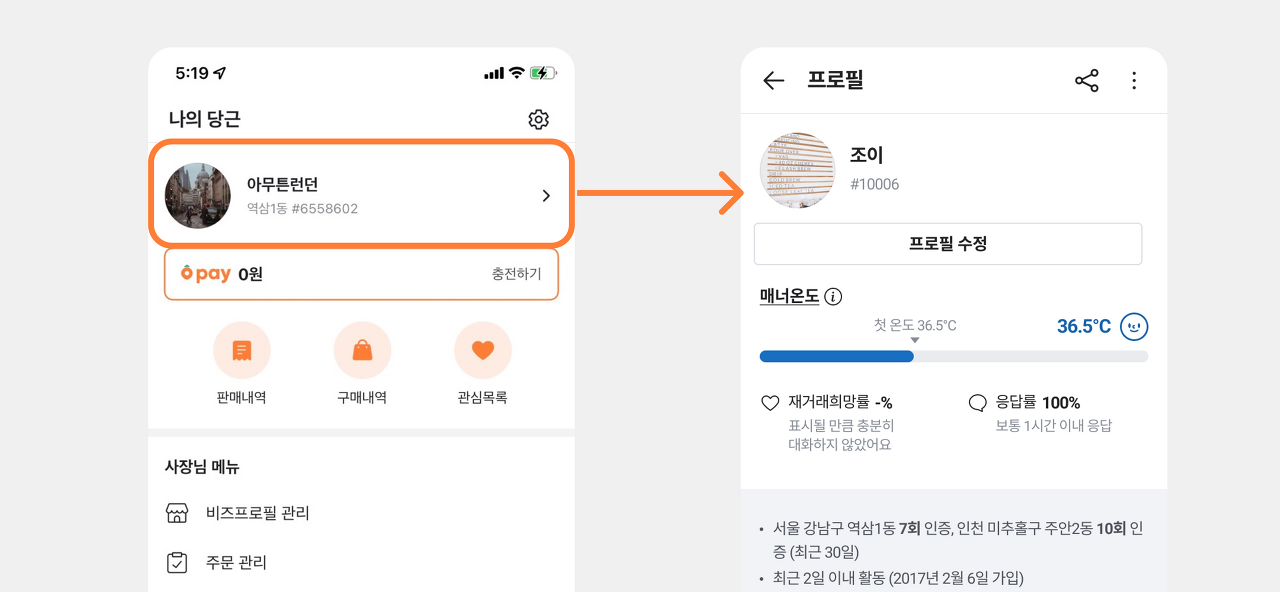The image size is (1280, 592).
Task: Click the 사장님 메뉴 section heading
Action: [202, 467]
